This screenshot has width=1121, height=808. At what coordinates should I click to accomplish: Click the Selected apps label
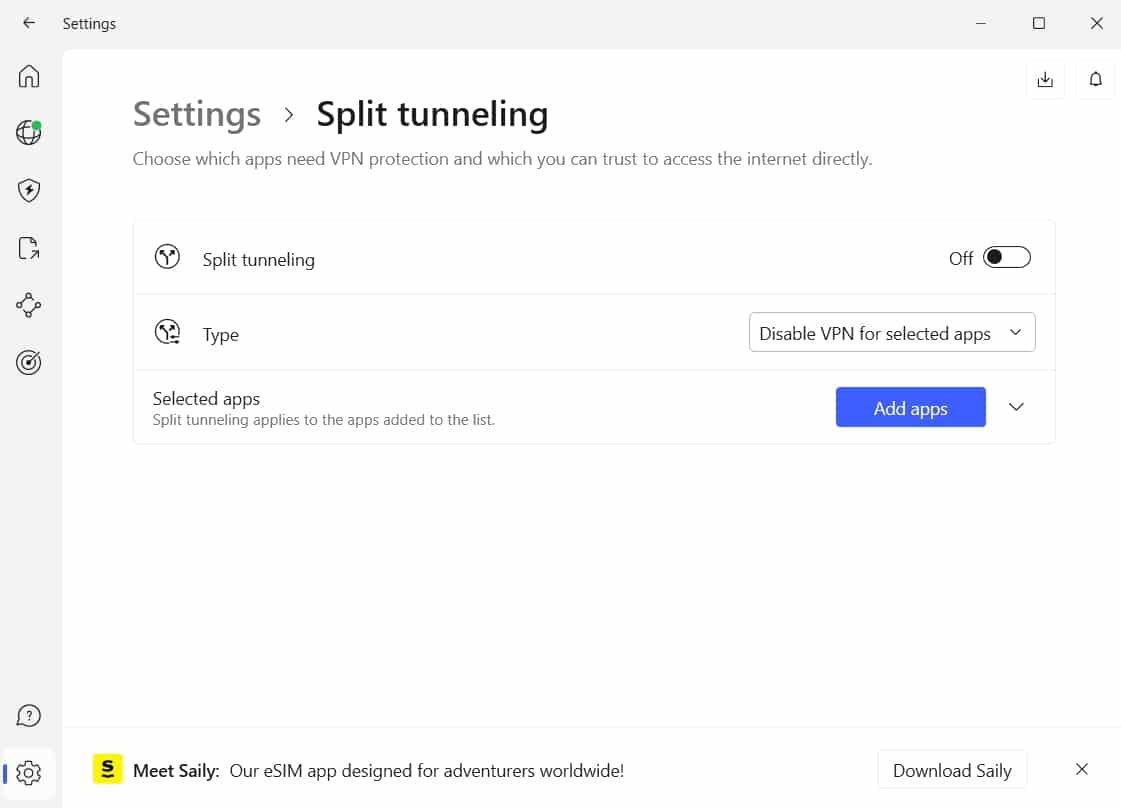(x=206, y=399)
